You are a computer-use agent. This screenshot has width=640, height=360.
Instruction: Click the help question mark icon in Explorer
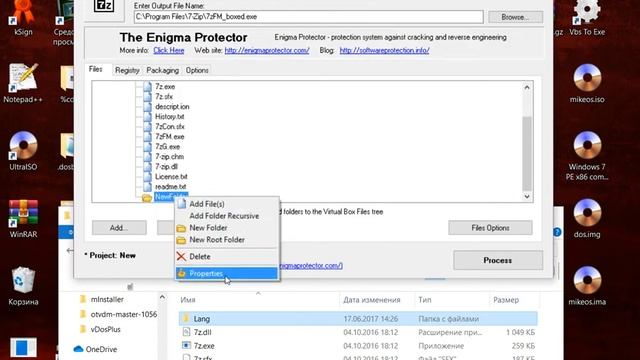point(557,232)
